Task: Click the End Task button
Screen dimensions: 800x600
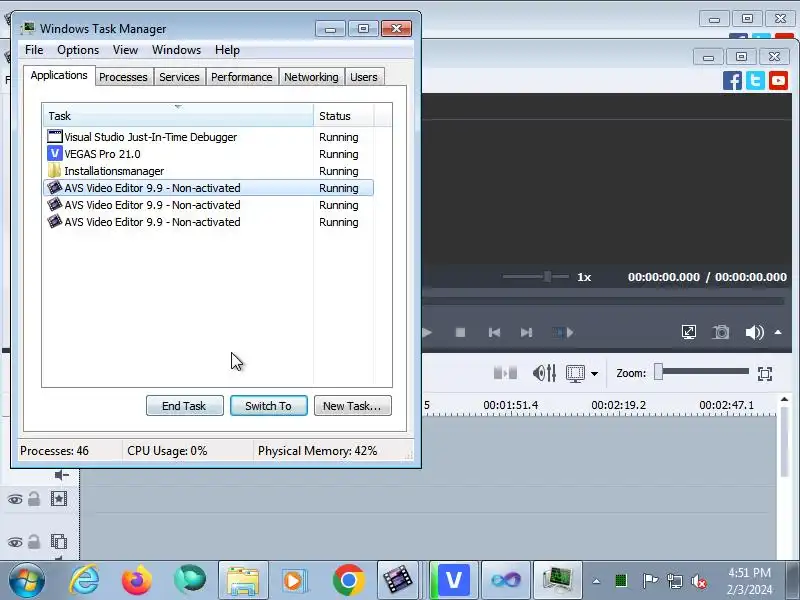Action: [x=184, y=406]
